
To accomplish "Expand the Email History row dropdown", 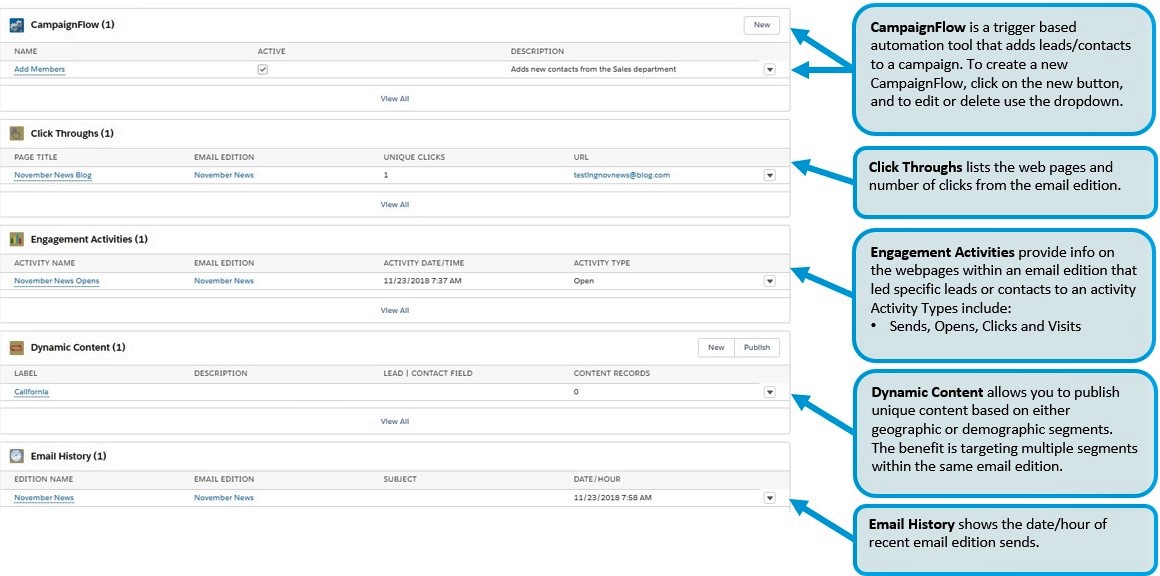I will click(x=769, y=498).
